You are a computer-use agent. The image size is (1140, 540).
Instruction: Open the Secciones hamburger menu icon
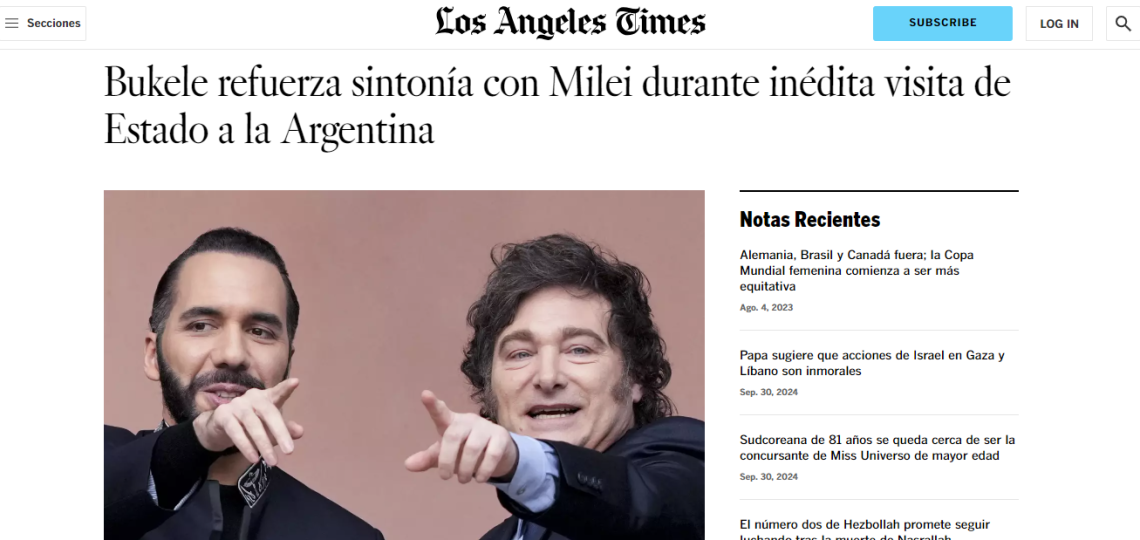(x=12, y=23)
